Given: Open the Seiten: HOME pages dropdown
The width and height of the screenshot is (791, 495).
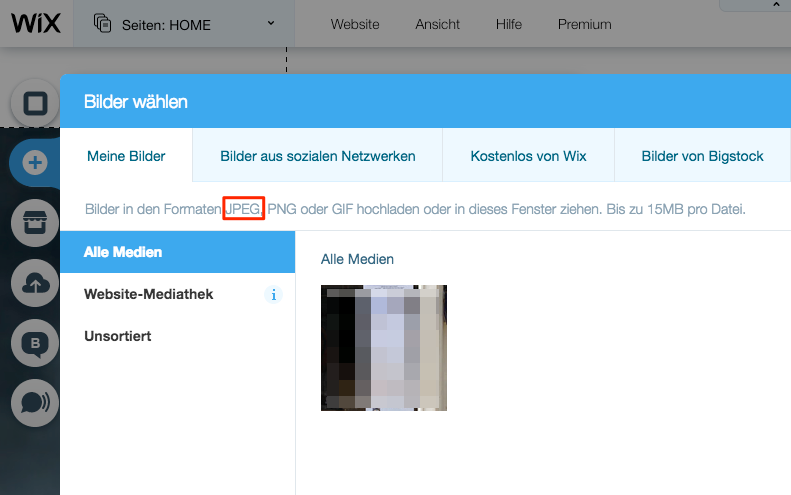Looking at the screenshot, I should click(184, 24).
